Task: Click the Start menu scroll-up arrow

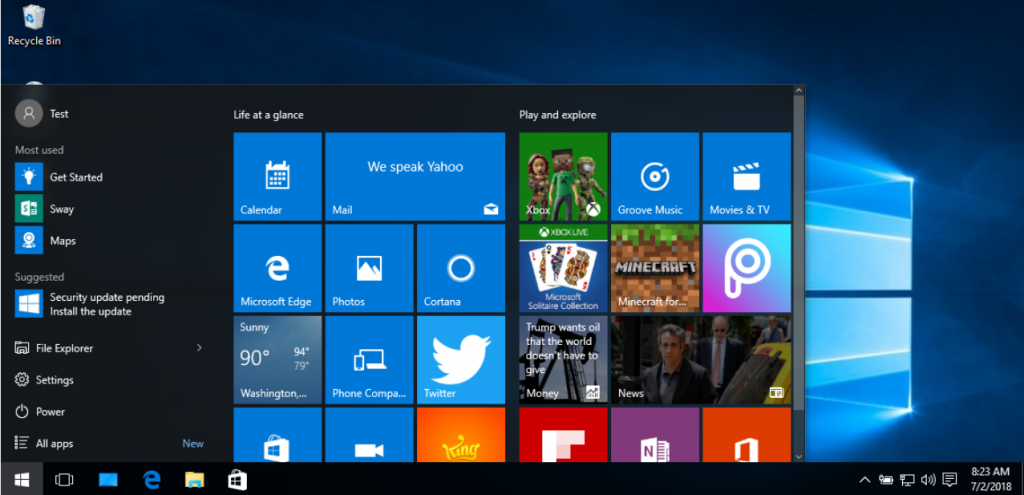Action: (799, 91)
